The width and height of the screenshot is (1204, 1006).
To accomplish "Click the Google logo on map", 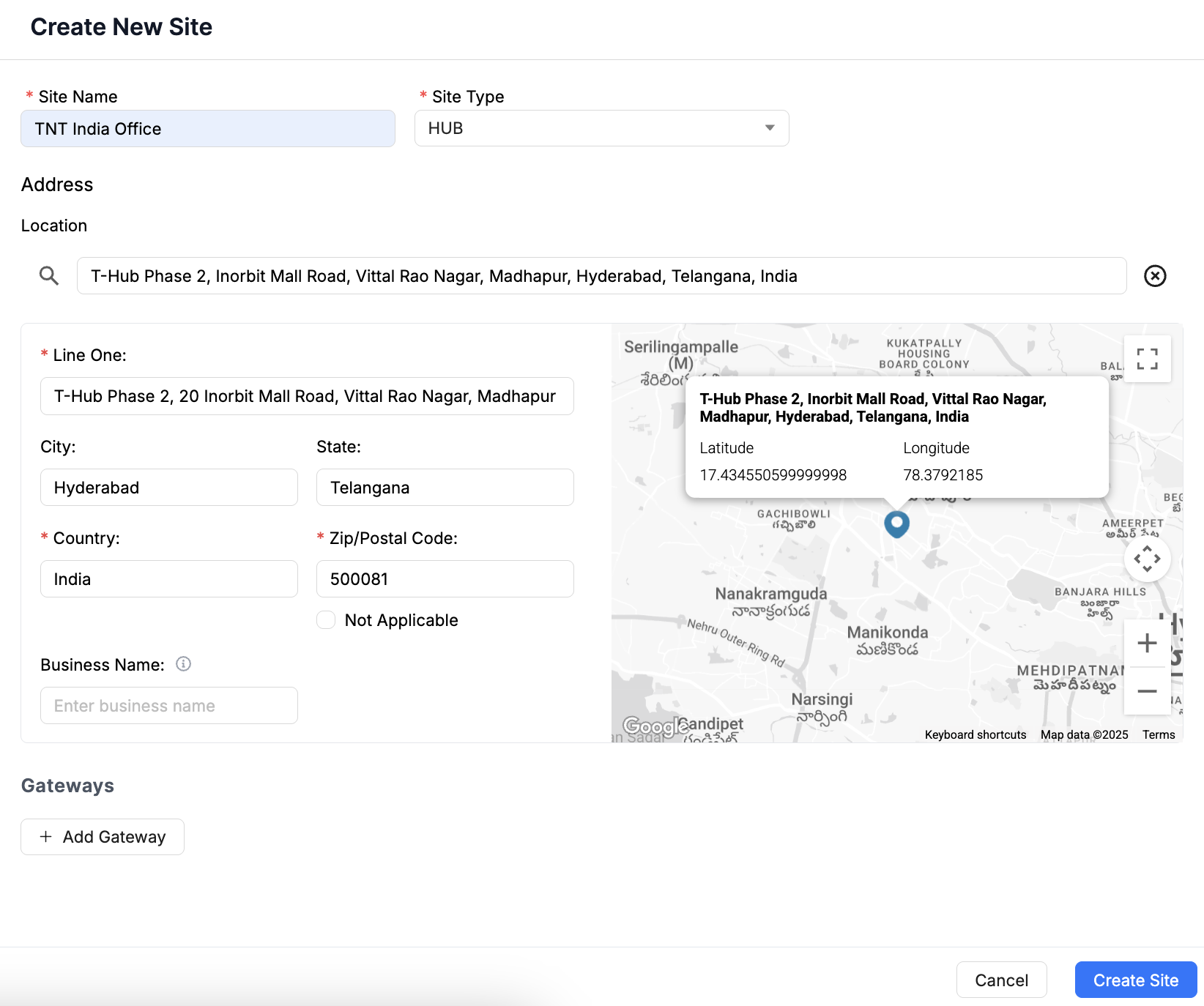I will (x=656, y=726).
